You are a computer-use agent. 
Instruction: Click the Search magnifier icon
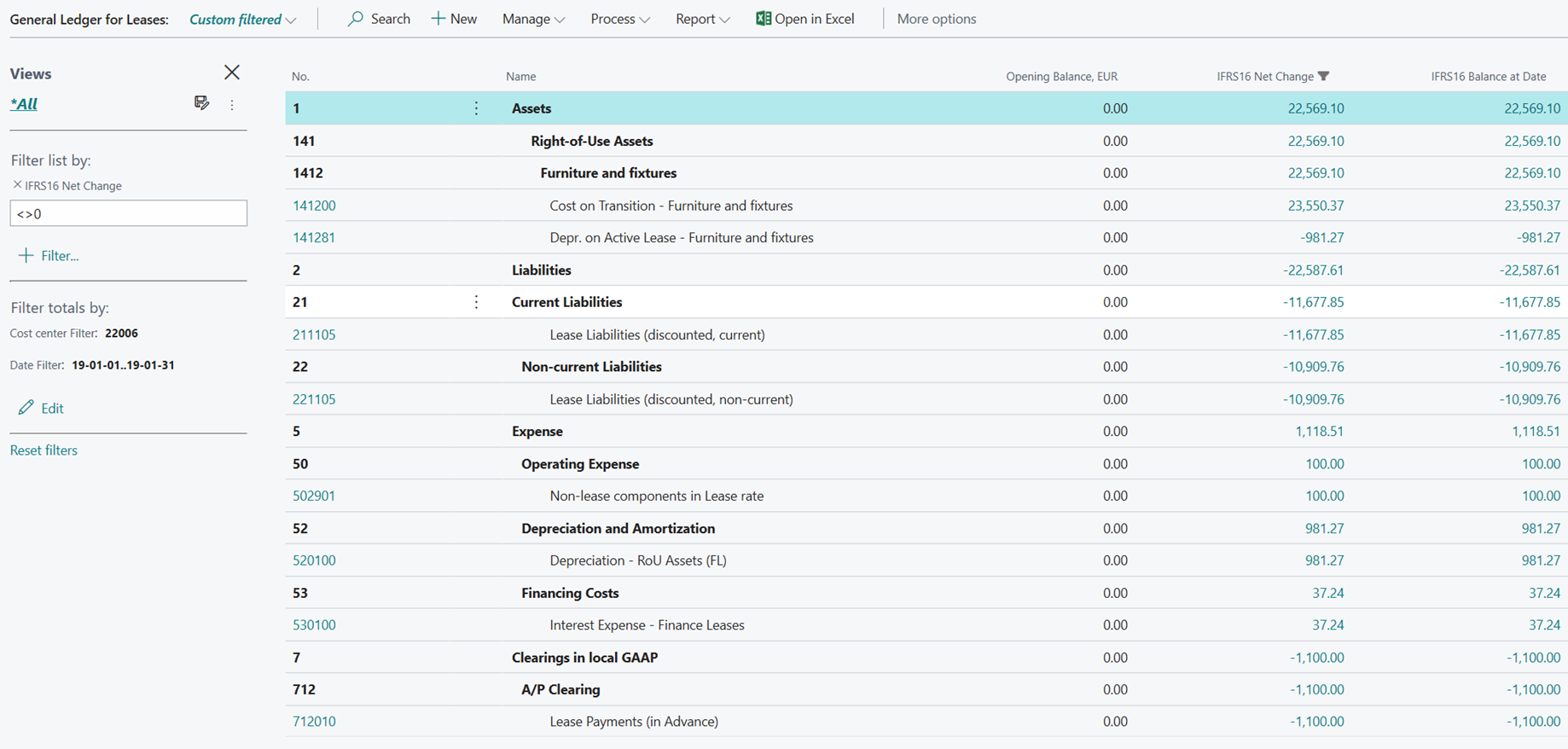pyautogui.click(x=356, y=19)
